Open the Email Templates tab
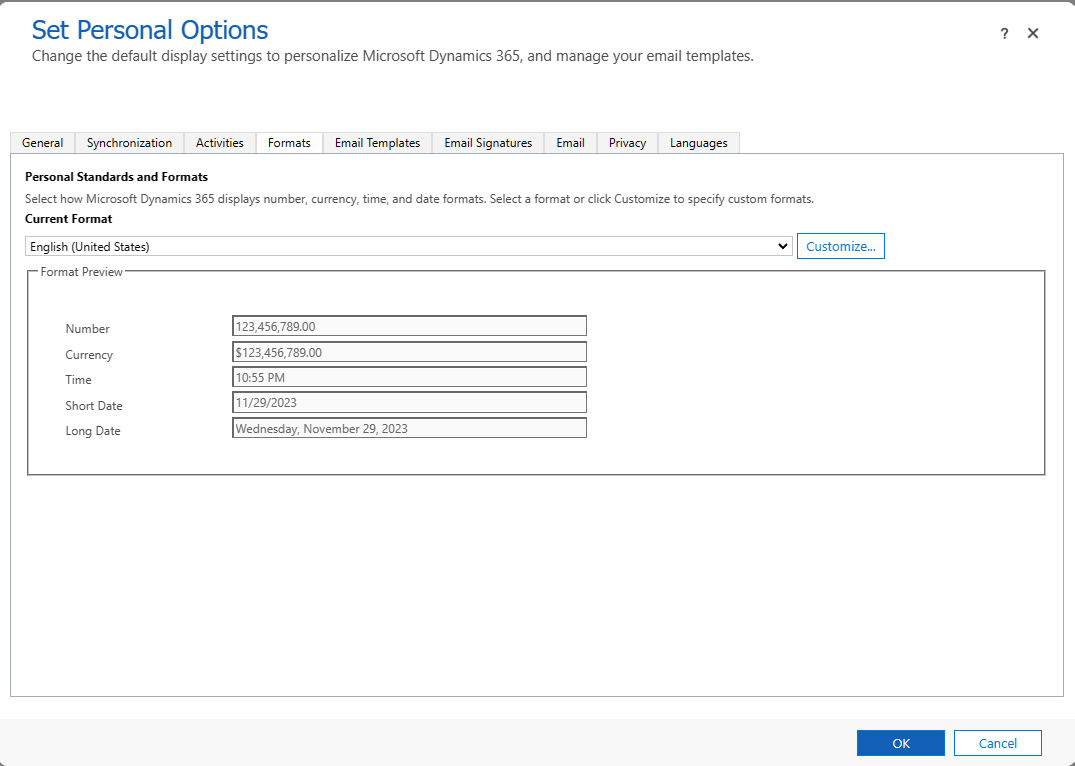Image resolution: width=1075 pixels, height=766 pixels. (x=377, y=142)
